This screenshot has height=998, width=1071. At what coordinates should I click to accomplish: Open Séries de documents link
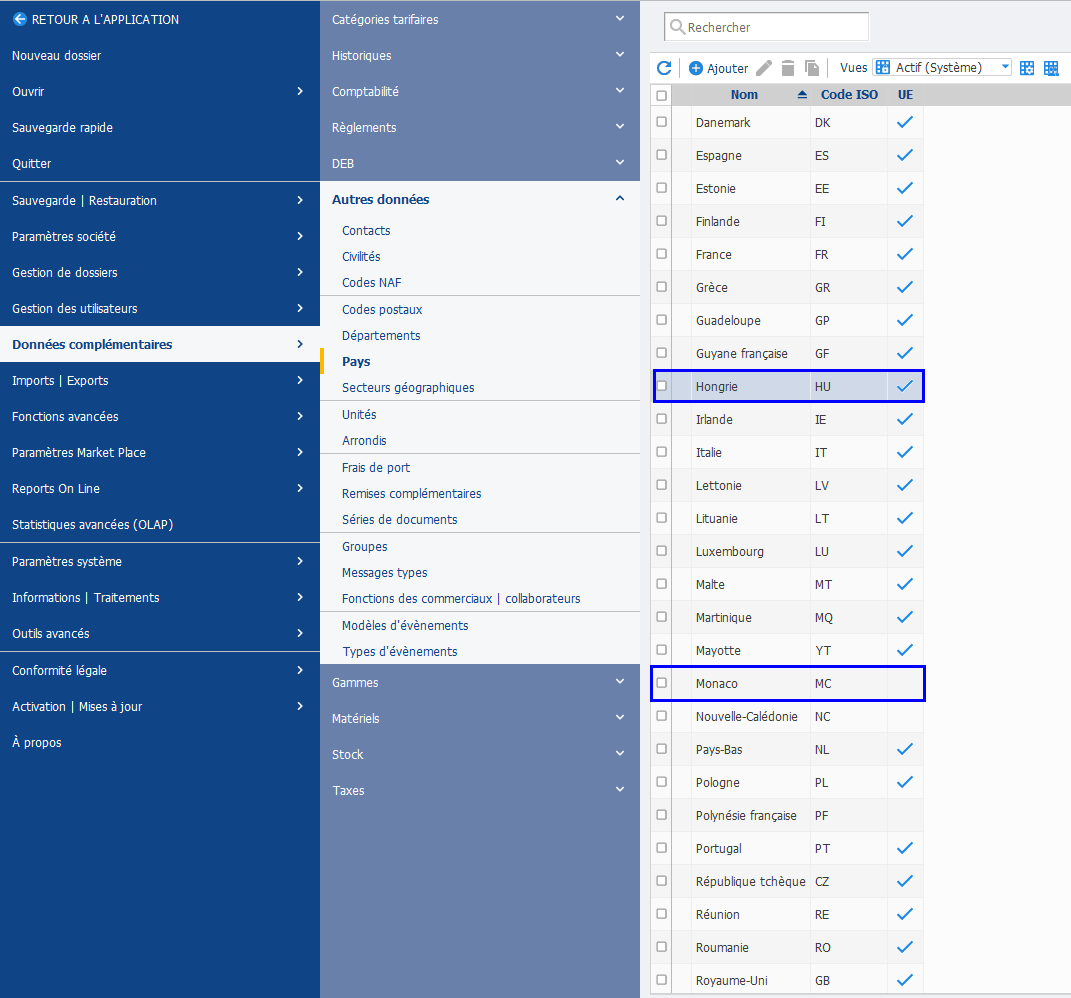400,519
